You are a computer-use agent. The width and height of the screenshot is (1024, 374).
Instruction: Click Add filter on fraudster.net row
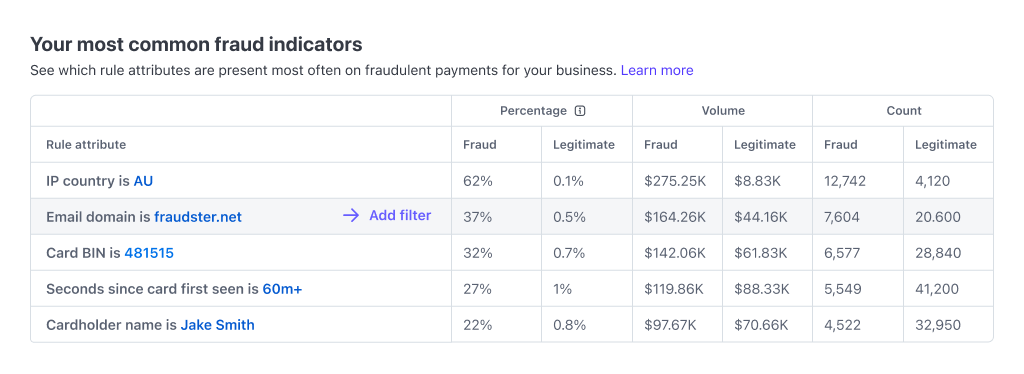(x=400, y=215)
